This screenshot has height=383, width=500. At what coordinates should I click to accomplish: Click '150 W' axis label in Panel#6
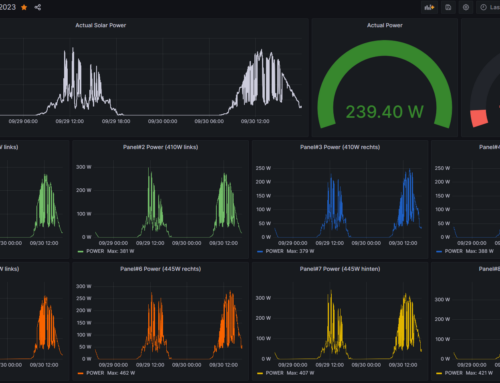pyautogui.click(x=84, y=323)
